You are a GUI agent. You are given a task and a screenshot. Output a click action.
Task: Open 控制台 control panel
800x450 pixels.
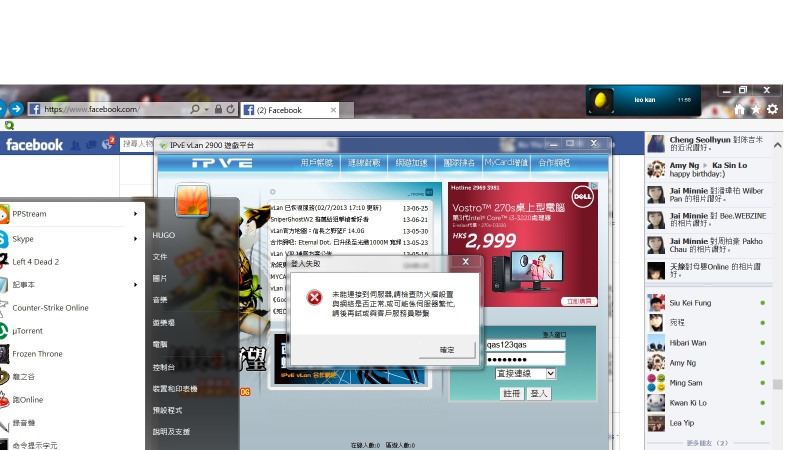(x=164, y=367)
